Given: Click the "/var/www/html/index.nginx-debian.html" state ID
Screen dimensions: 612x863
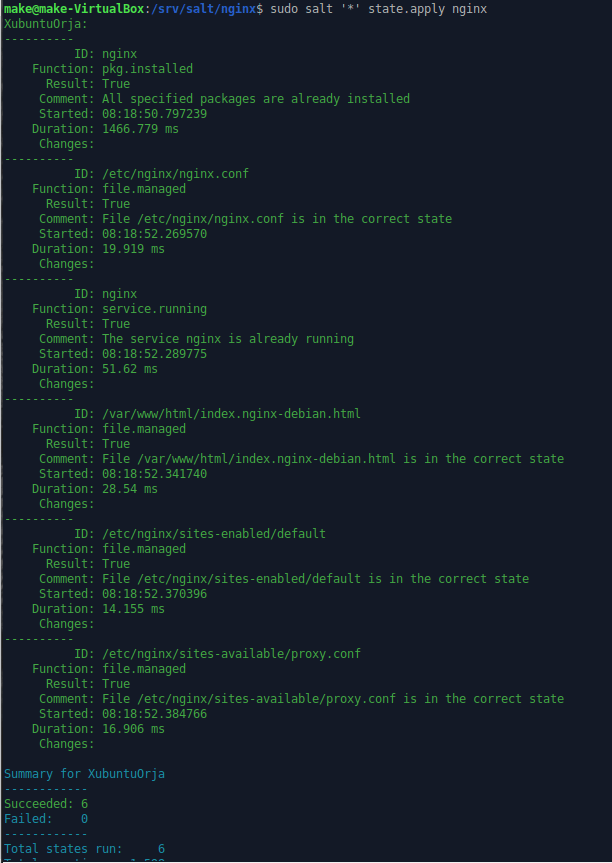Looking at the screenshot, I should tap(231, 414).
